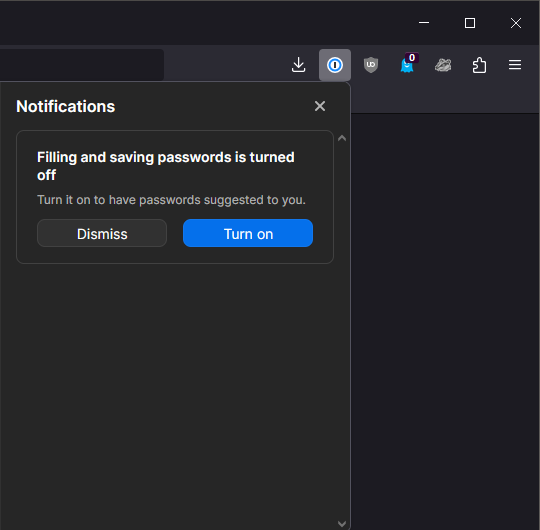
Task: Click the Notifications panel heading
Action: (65, 106)
